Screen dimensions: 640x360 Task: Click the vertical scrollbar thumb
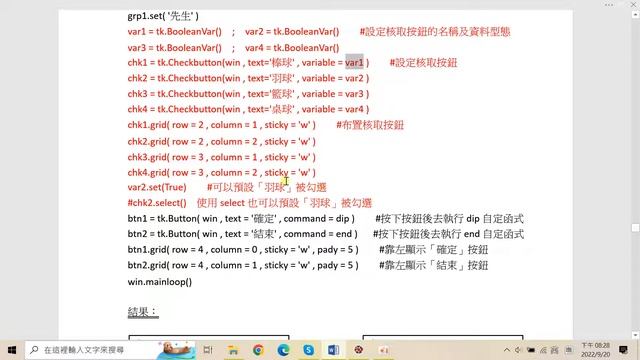pos(636,228)
